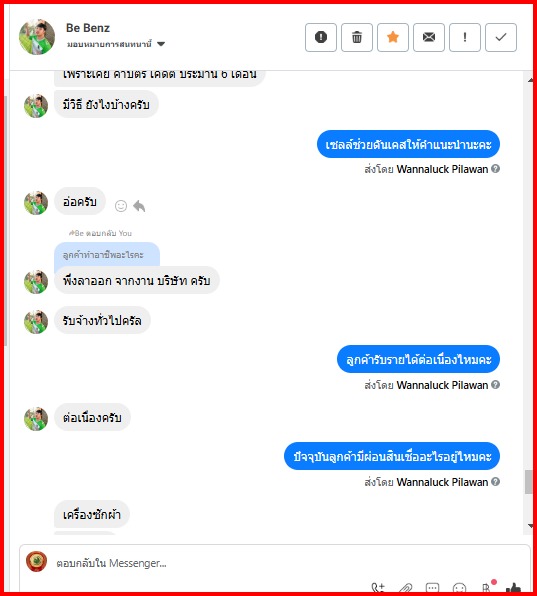Open the assign conversation dropdown arrow
Viewport: 537px width, 596px height.
coord(161,44)
